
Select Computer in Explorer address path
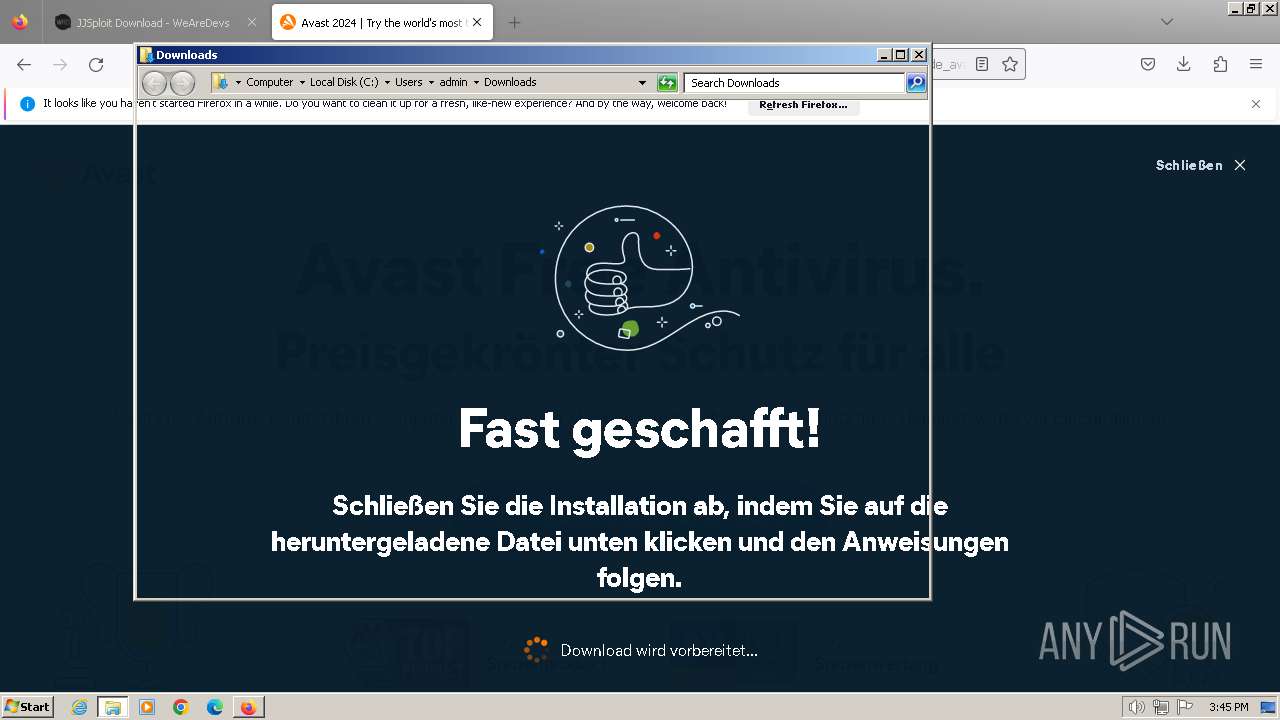coord(269,83)
